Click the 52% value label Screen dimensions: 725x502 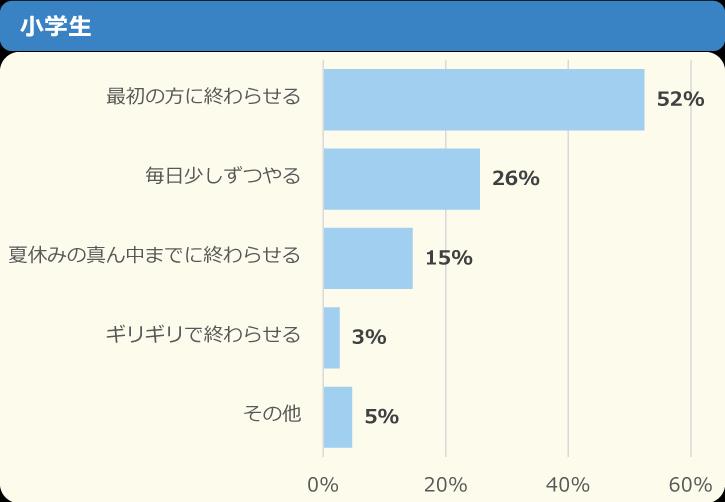tap(680, 99)
